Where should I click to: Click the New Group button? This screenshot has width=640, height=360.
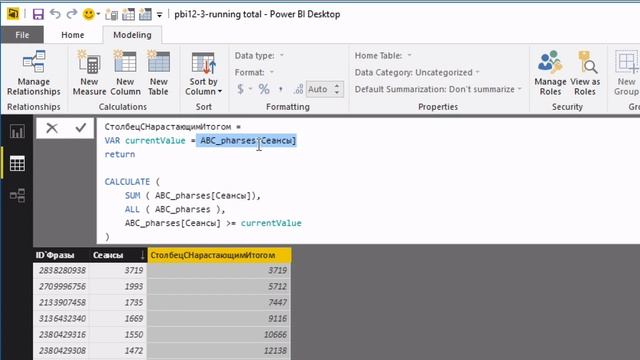pos(626,73)
